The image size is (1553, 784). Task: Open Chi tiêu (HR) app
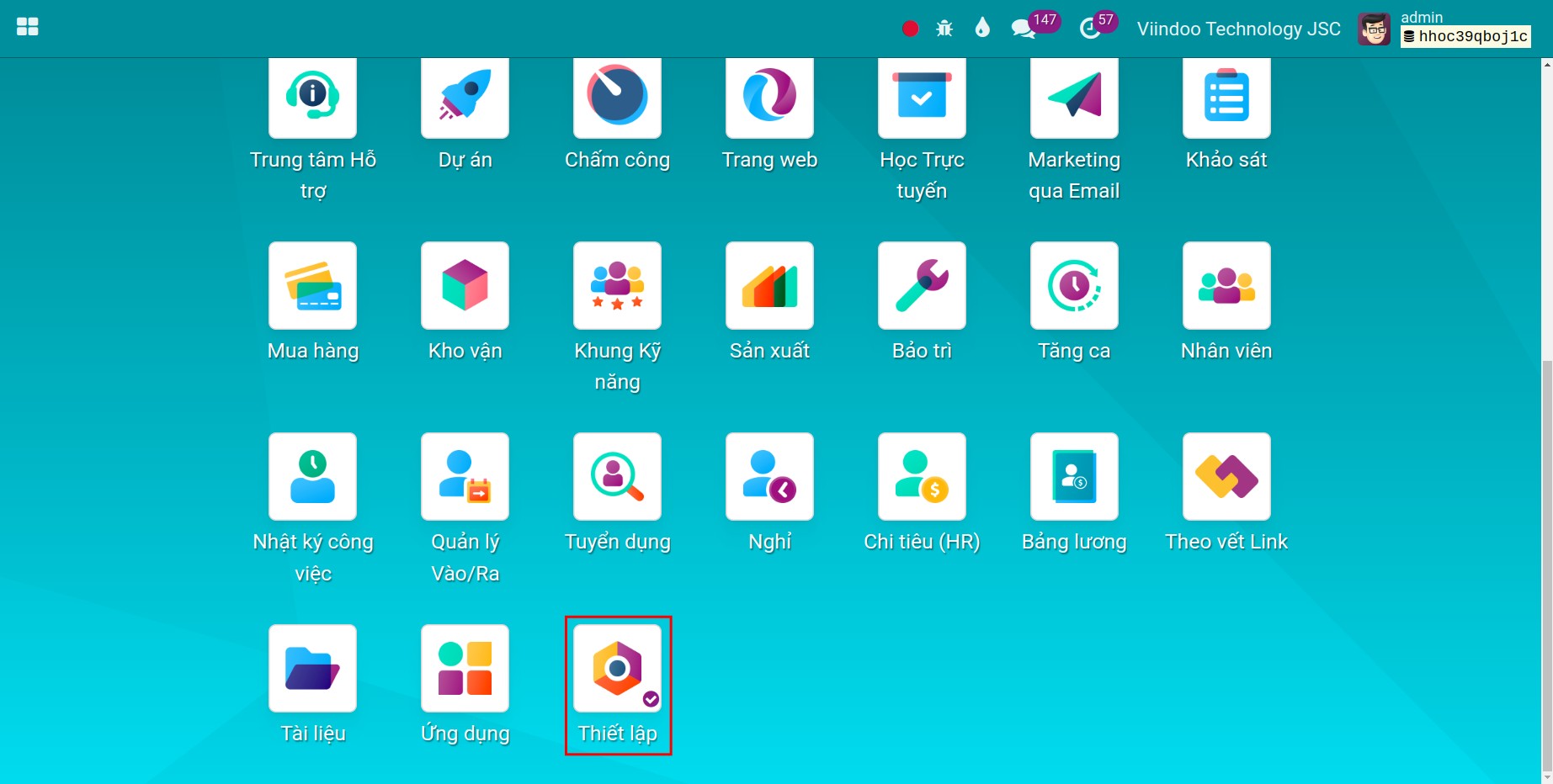click(922, 476)
